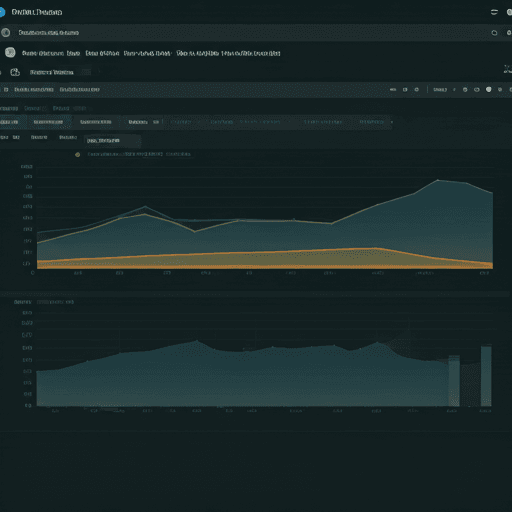Screen dimensions: 512x512
Task: Click the blue circular logo beside the window title
Action: 2,12
